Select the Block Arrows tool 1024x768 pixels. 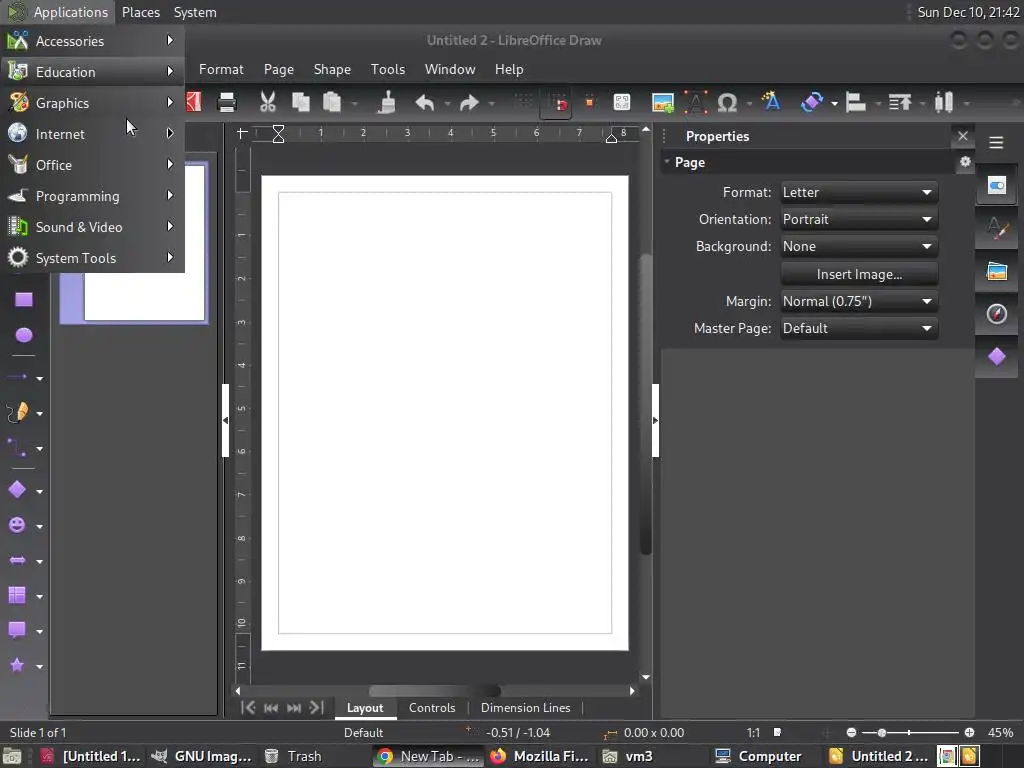[x=17, y=560]
